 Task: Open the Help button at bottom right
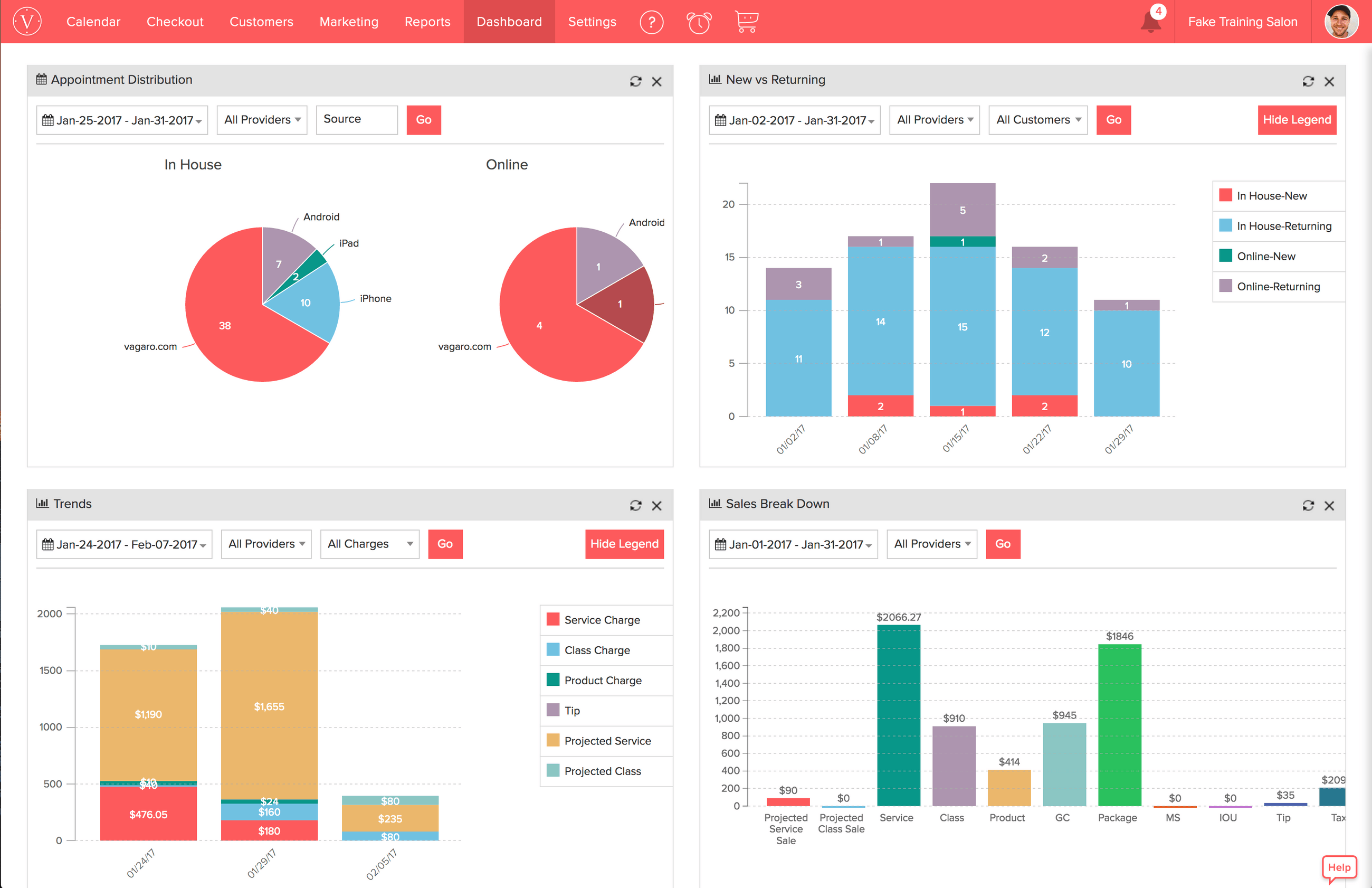coord(1339,867)
